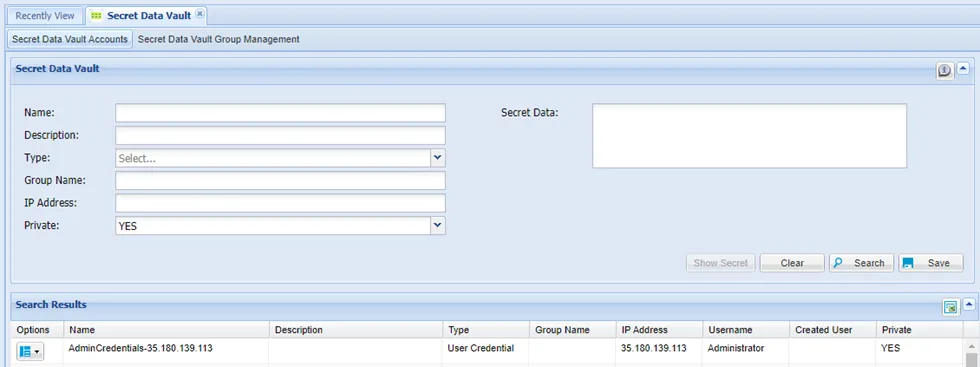This screenshot has width=980, height=367.
Task: Sort by the Description column header
Action: click(356, 329)
